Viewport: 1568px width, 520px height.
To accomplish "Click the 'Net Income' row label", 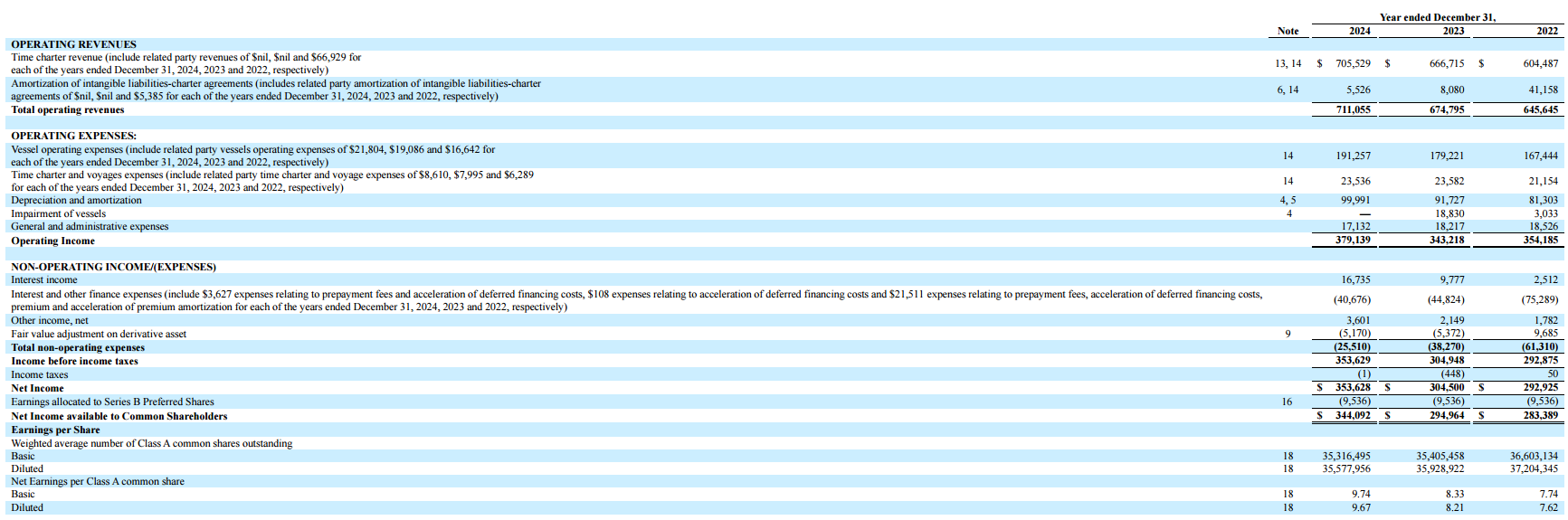I will (37, 389).
